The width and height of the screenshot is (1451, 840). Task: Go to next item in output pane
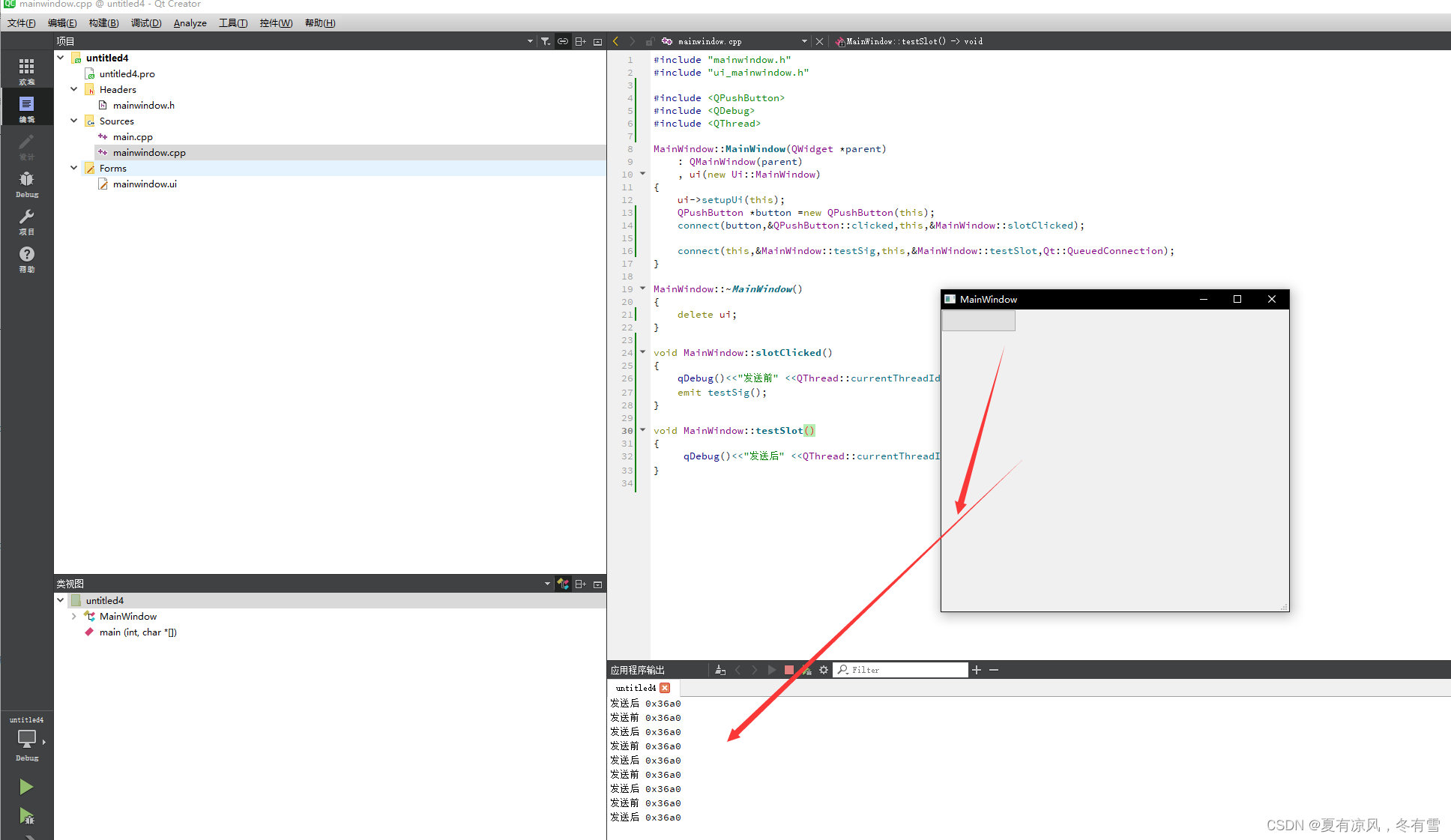coord(755,670)
